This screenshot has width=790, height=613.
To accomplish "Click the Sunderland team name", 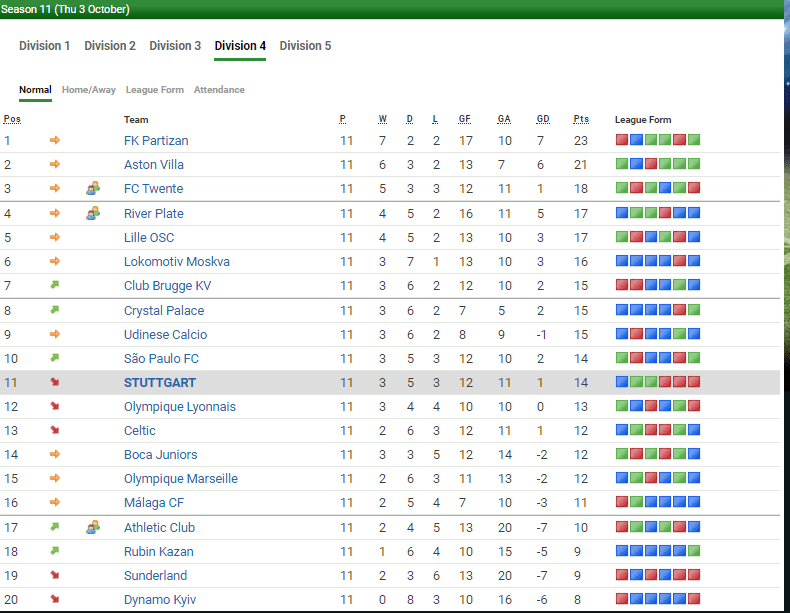I will tap(155, 576).
